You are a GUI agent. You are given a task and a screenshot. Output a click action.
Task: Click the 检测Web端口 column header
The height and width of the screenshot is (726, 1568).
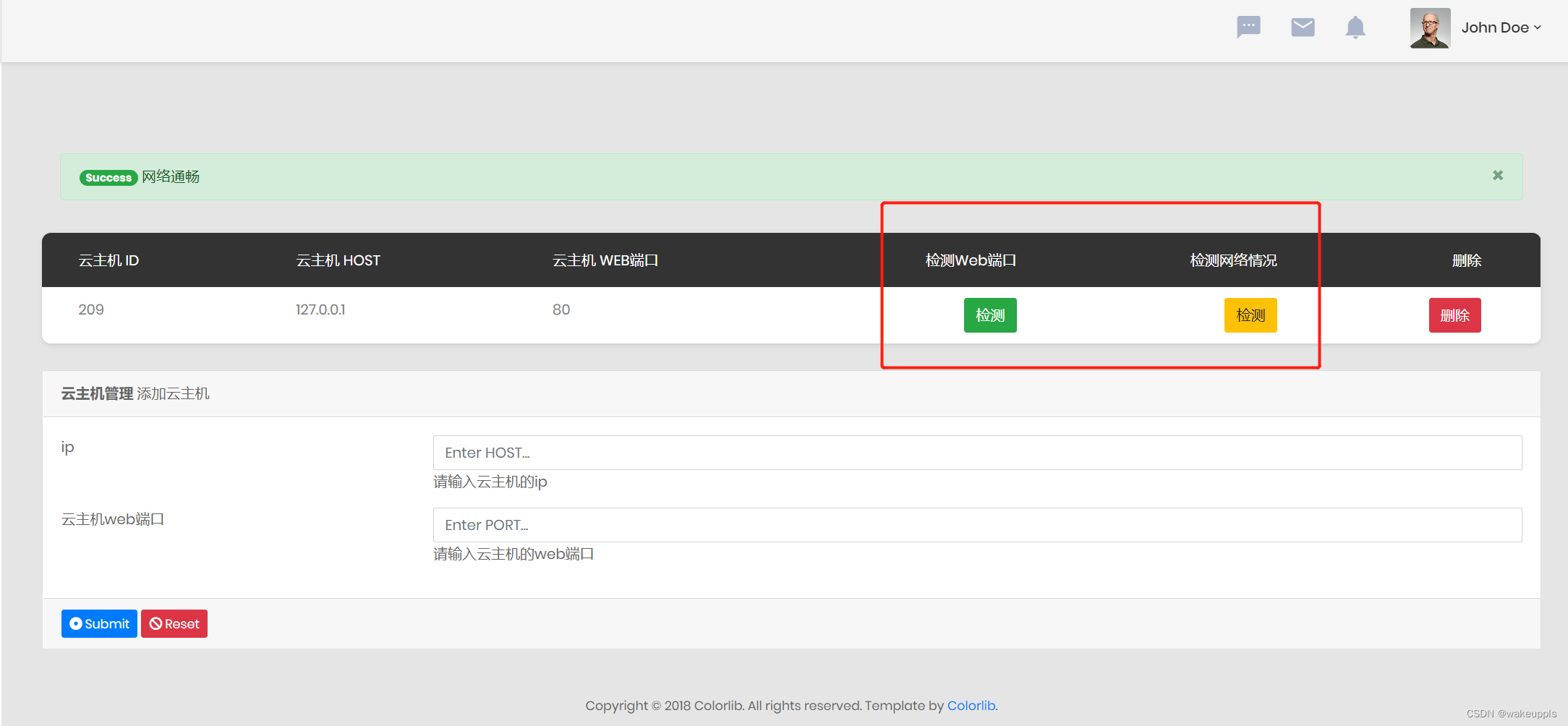[971, 260]
